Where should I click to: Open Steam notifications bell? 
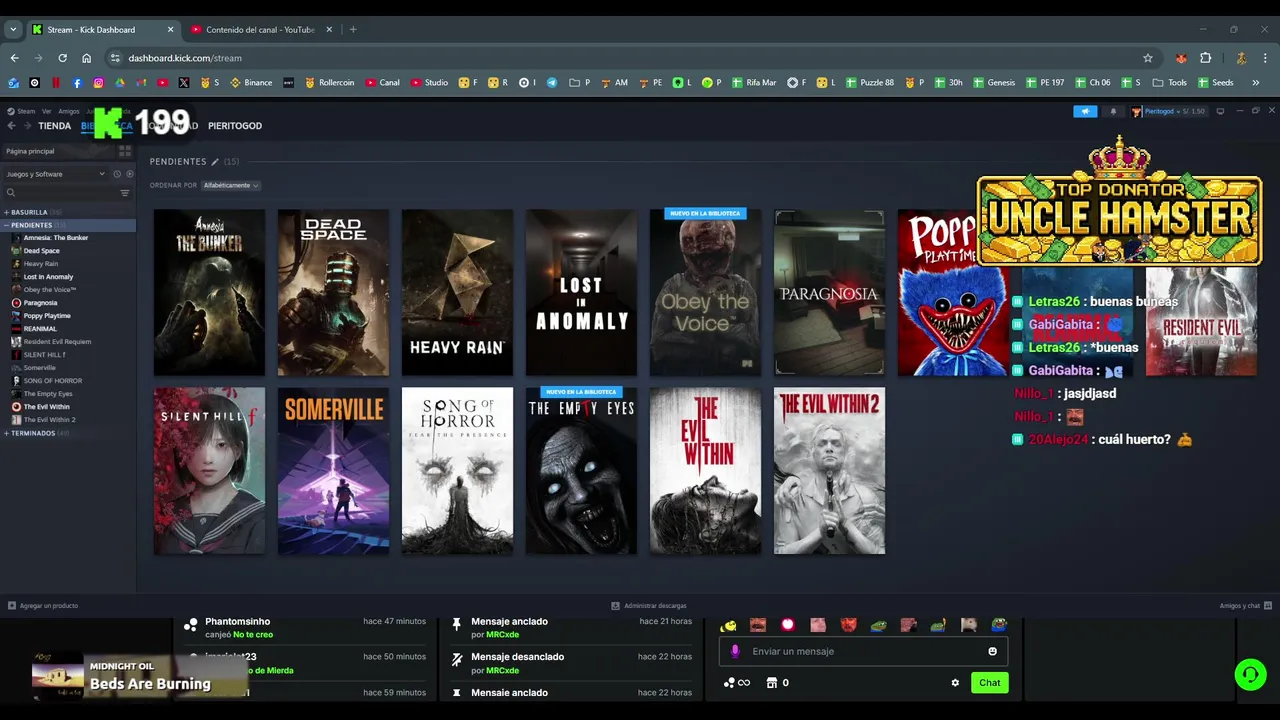coord(1113,111)
